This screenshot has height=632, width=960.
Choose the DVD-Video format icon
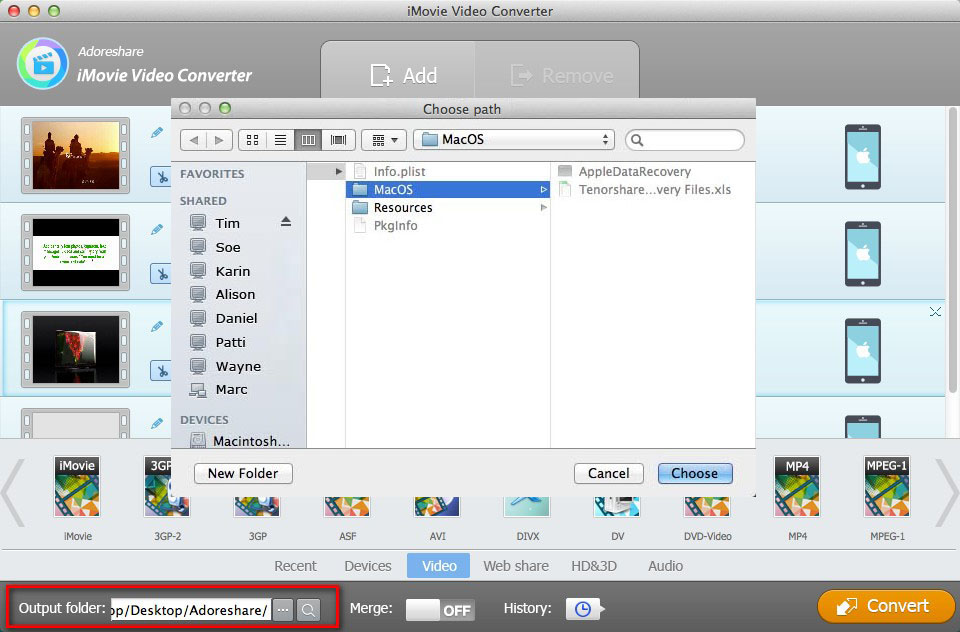[707, 506]
